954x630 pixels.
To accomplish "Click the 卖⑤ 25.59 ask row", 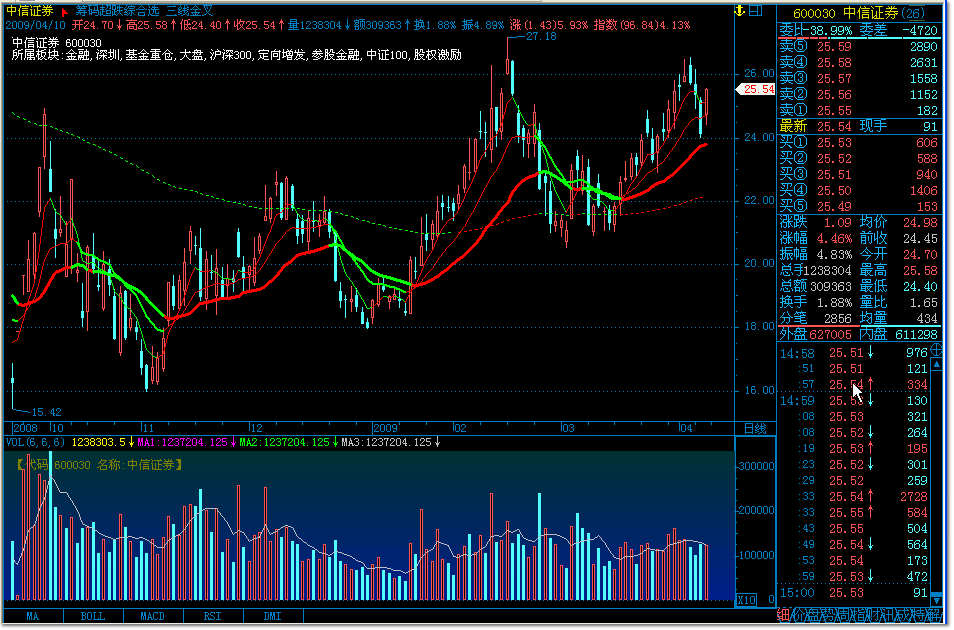I will pos(859,47).
